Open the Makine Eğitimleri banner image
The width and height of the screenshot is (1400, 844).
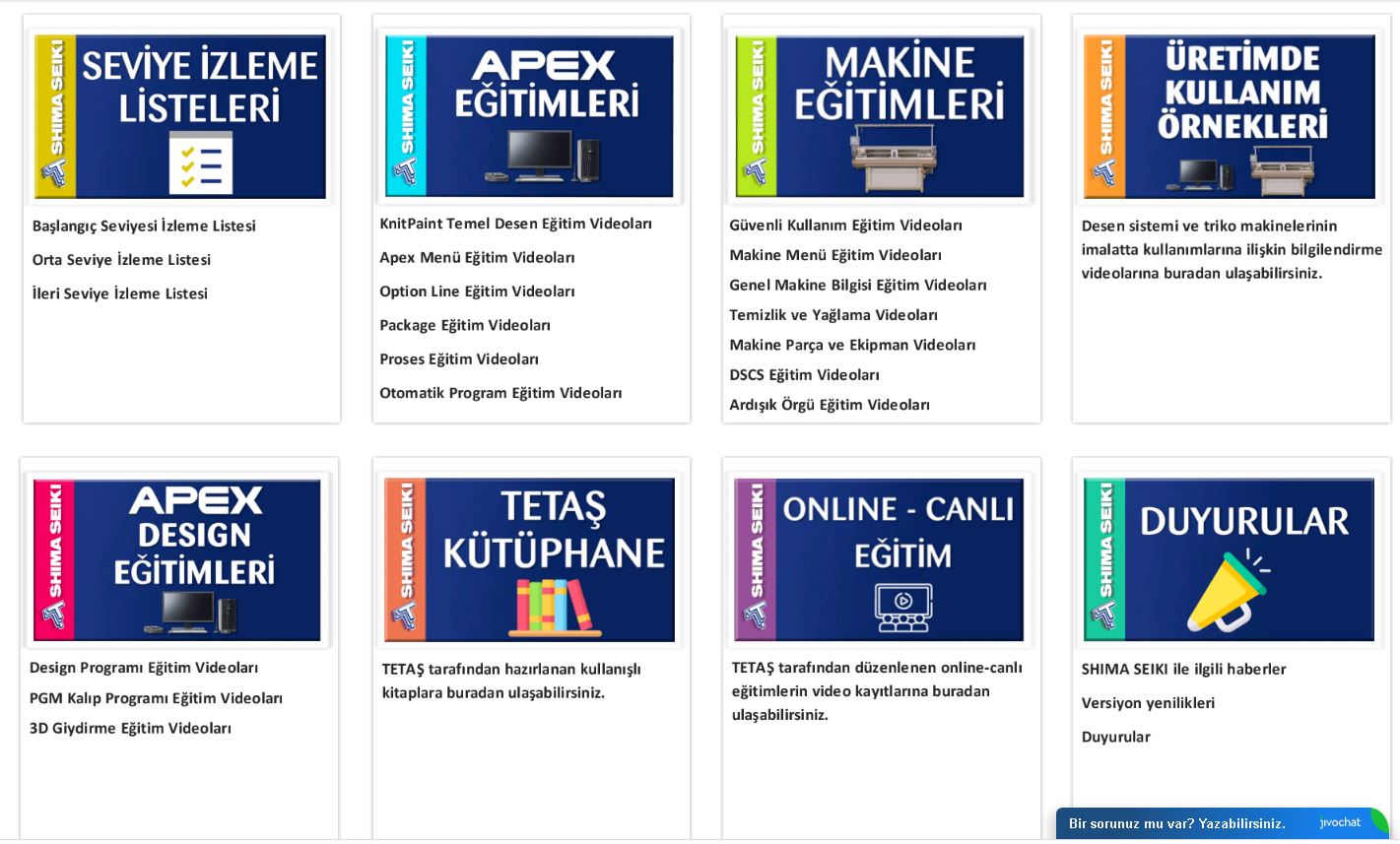click(x=880, y=116)
